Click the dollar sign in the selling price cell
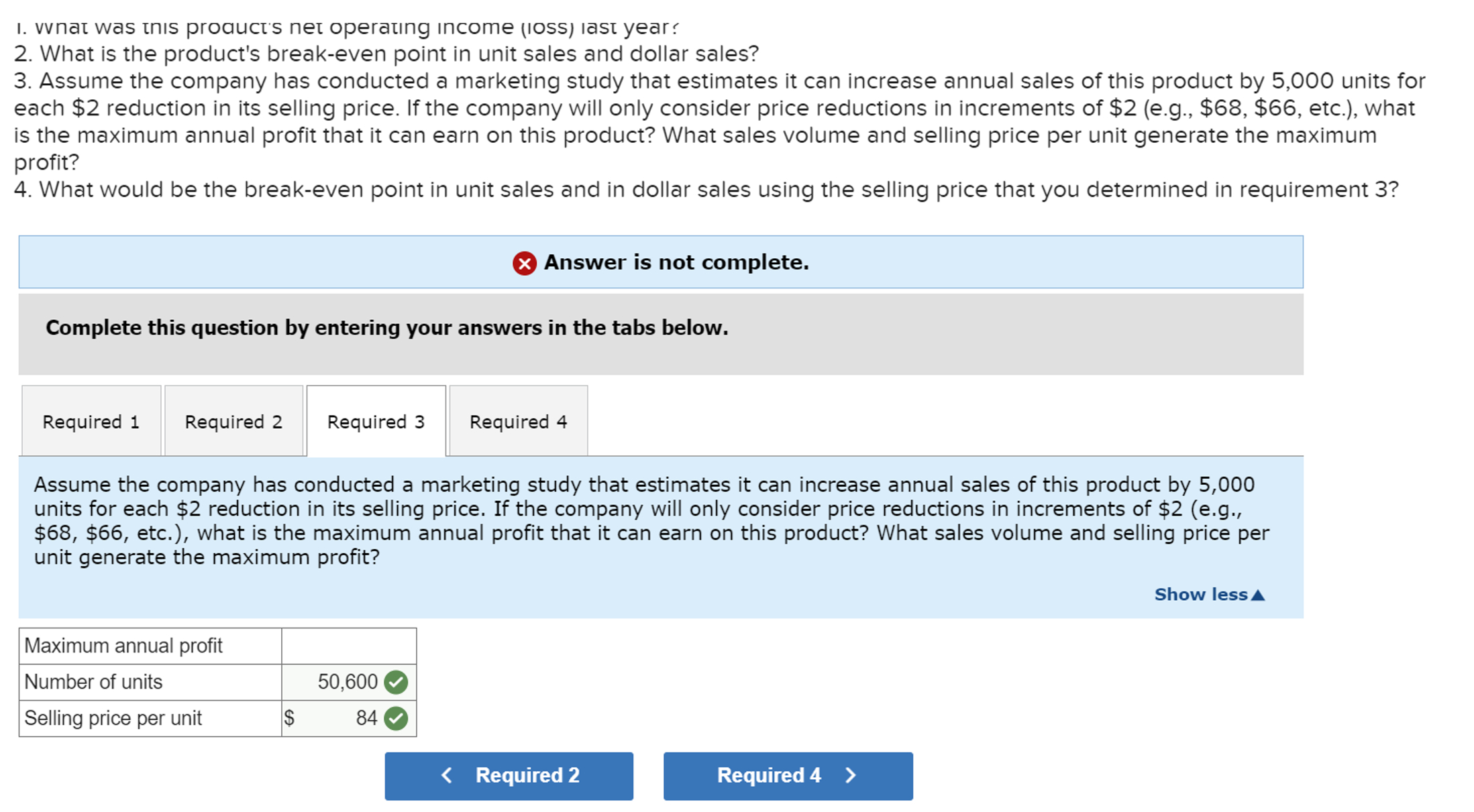1474x812 pixels. coord(290,717)
